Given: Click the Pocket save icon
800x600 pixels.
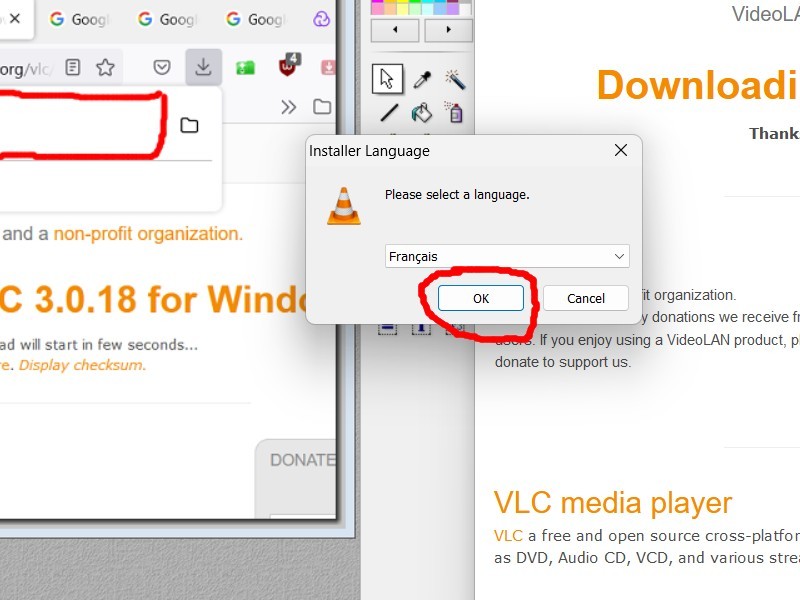Looking at the screenshot, I should [x=162, y=67].
